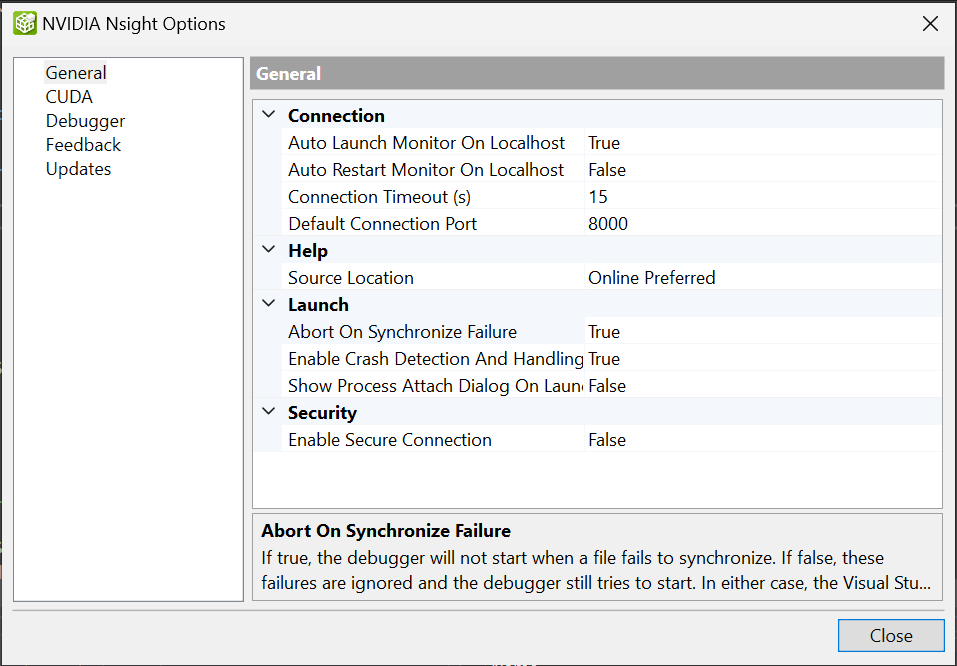Edit the Connection Timeout value field
This screenshot has height=666, width=957.
pyautogui.click(x=760, y=197)
